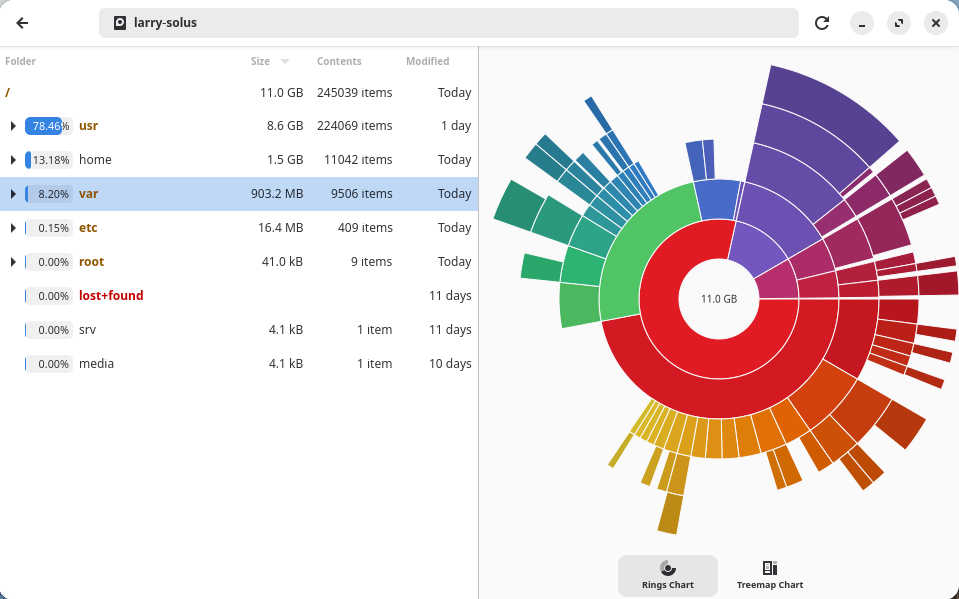
Task: Click the larry-solus location bar
Action: click(448, 23)
